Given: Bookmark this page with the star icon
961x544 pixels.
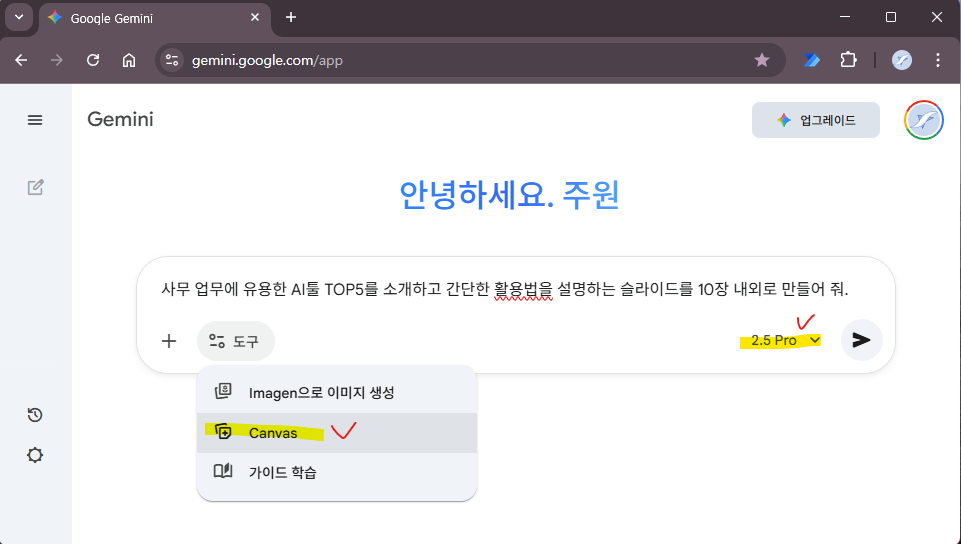Looking at the screenshot, I should coord(762,60).
